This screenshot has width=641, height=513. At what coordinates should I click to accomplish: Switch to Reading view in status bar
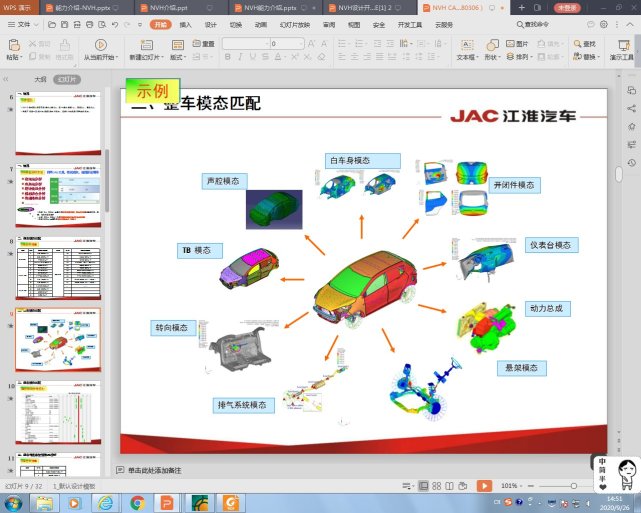(x=449, y=486)
